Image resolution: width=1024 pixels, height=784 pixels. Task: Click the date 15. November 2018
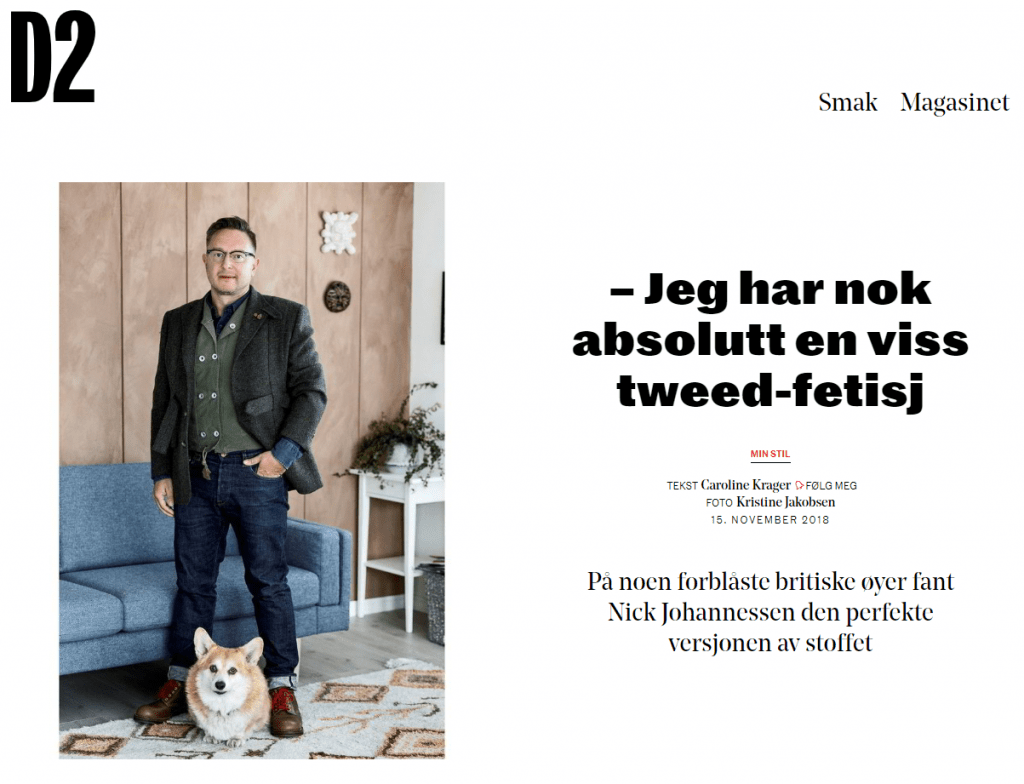[770, 520]
